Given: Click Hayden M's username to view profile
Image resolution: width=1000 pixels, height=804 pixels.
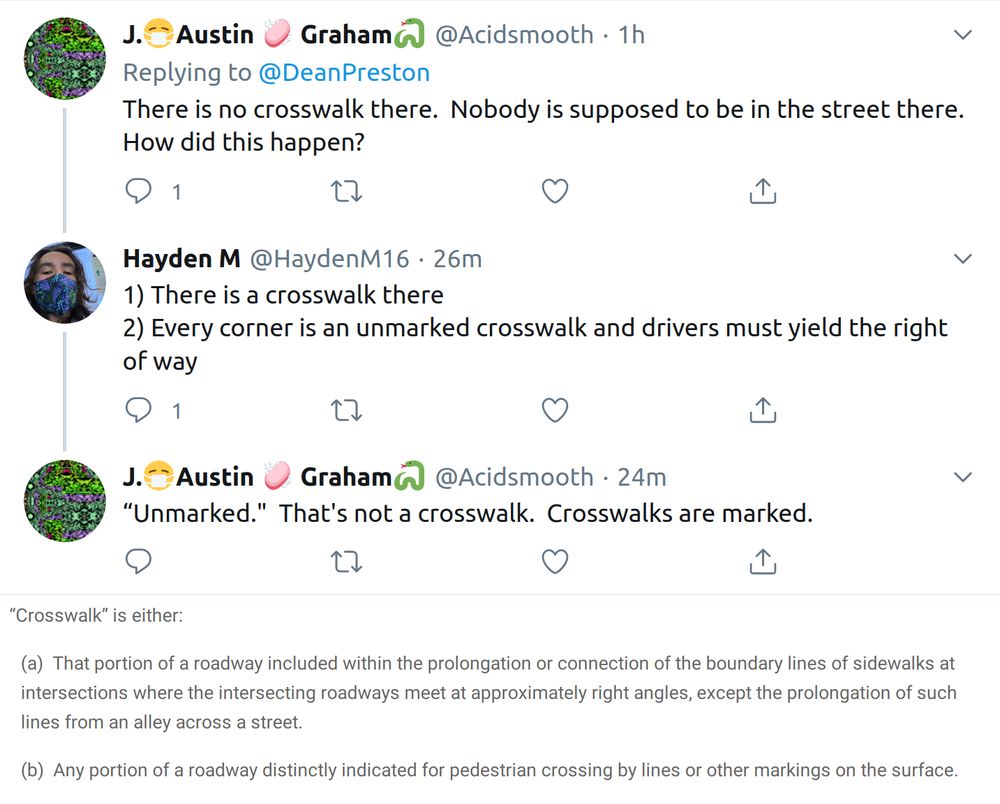Looking at the screenshot, I should (x=181, y=258).
